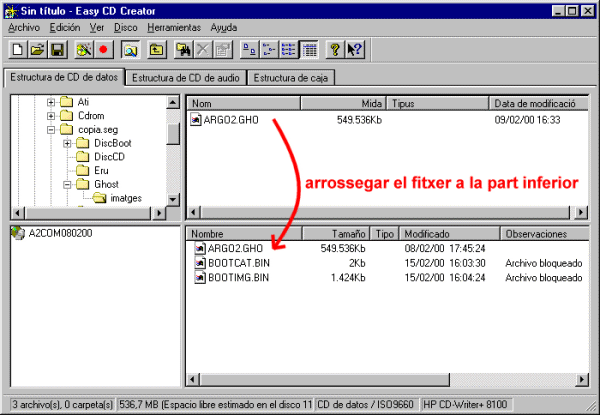Sort CD layout by Tipo column
Screen dimensions: 600x415
385,234
